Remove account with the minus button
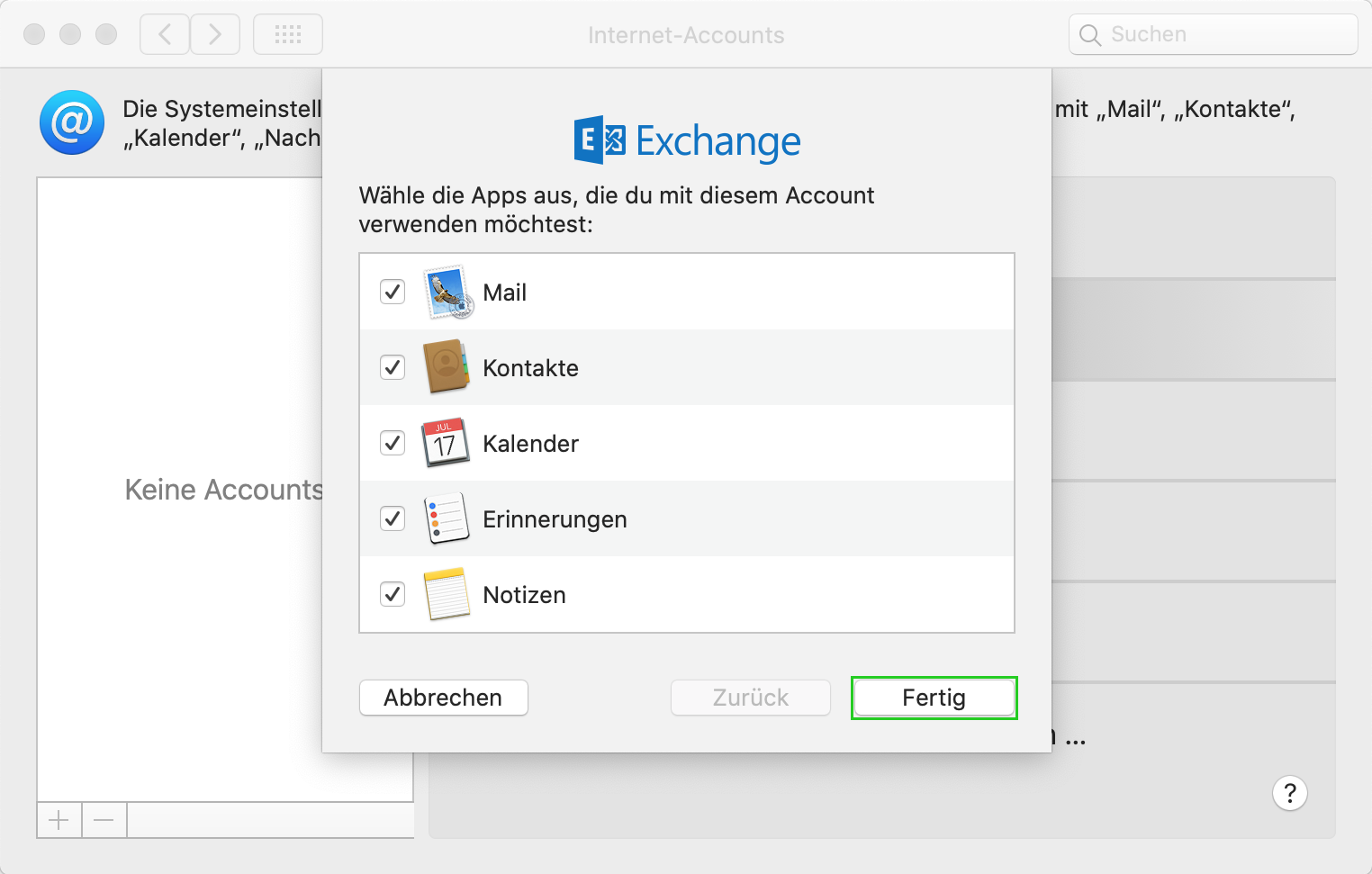Image resolution: width=1372 pixels, height=874 pixels. (x=104, y=820)
